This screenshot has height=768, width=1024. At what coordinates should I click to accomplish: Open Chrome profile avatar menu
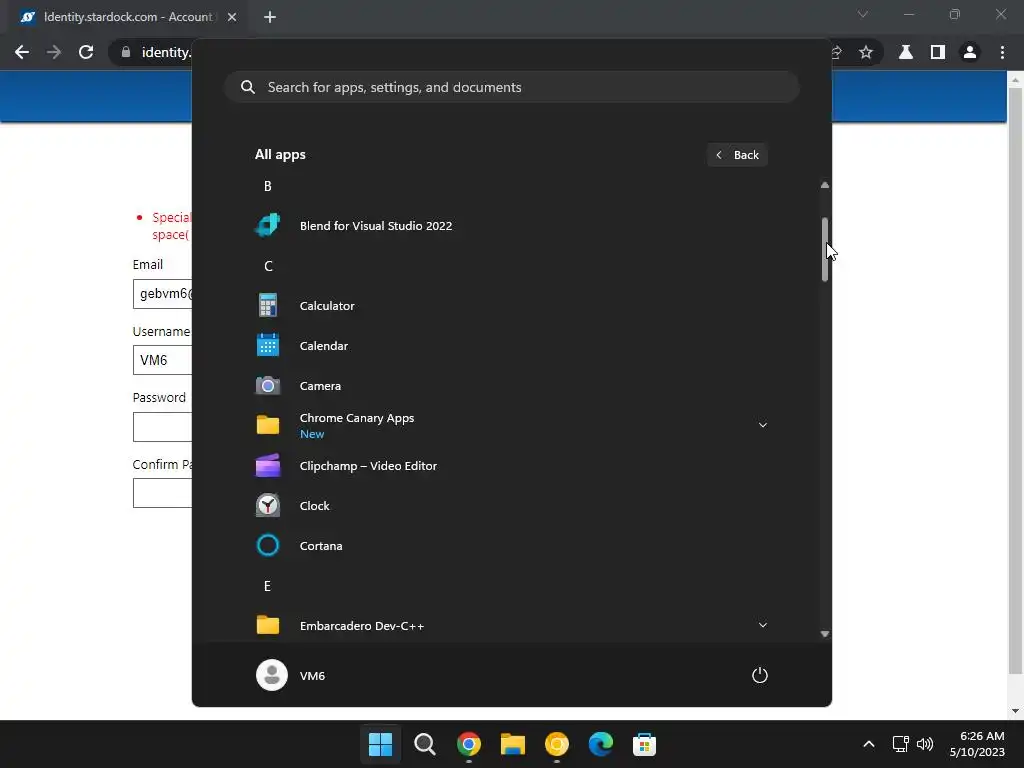coord(970,52)
